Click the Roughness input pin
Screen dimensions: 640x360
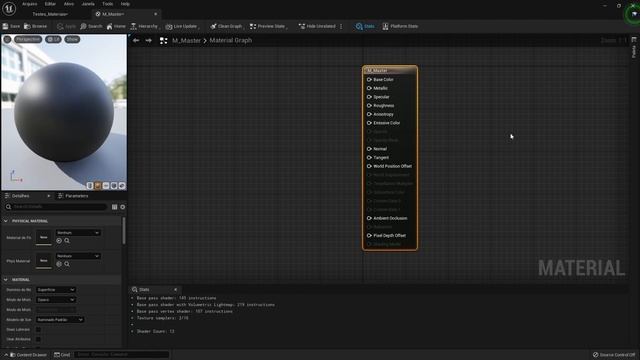coord(369,106)
